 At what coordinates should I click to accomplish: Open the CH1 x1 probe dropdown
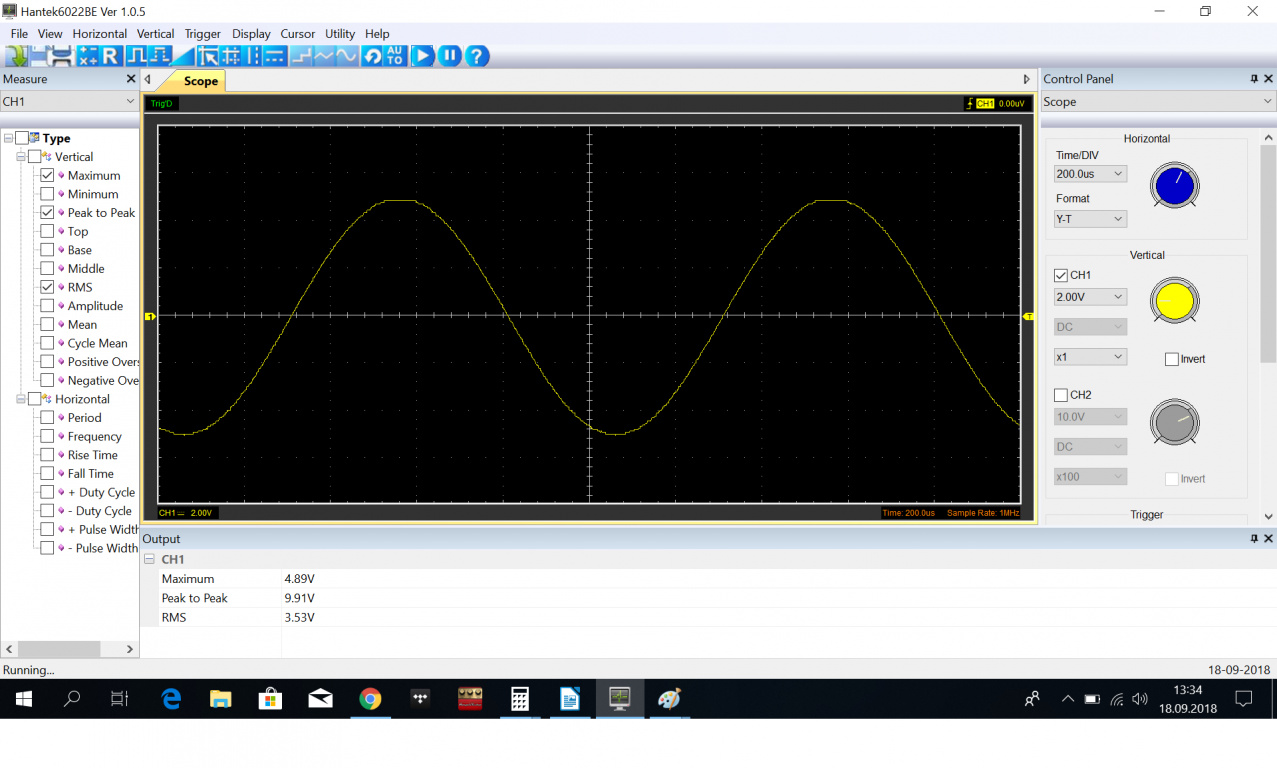point(1090,357)
